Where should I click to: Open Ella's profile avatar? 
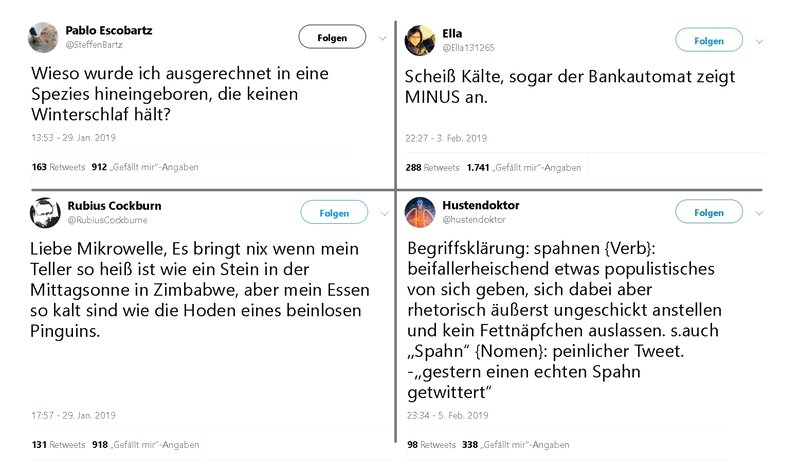(420, 40)
